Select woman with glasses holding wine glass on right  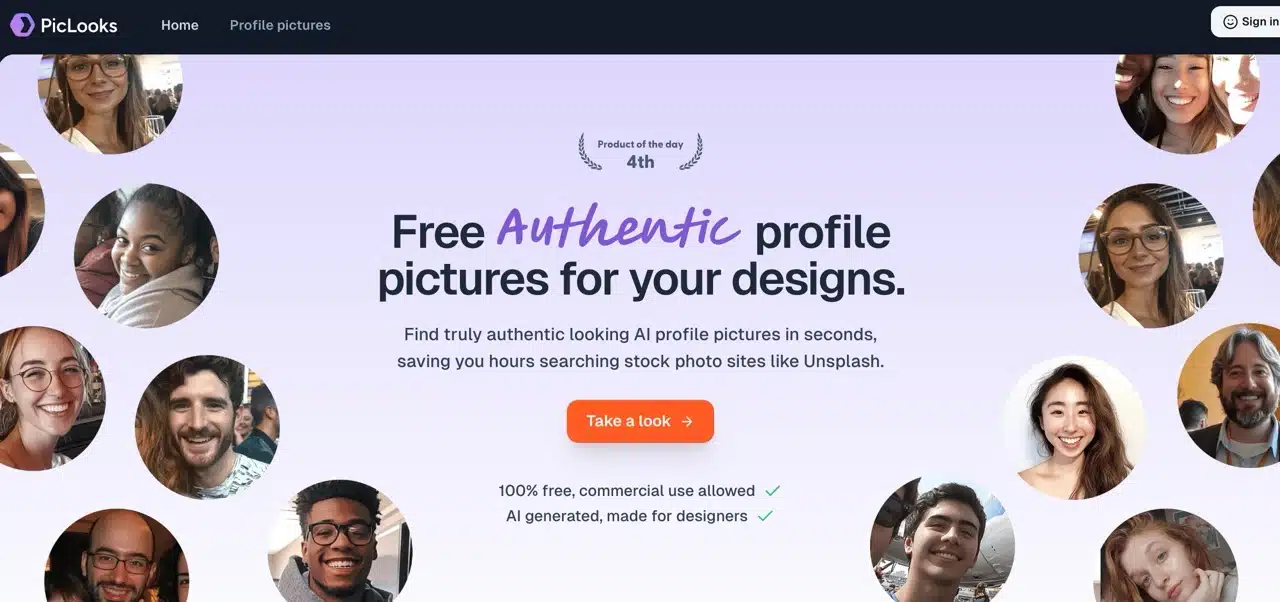coord(1151,255)
